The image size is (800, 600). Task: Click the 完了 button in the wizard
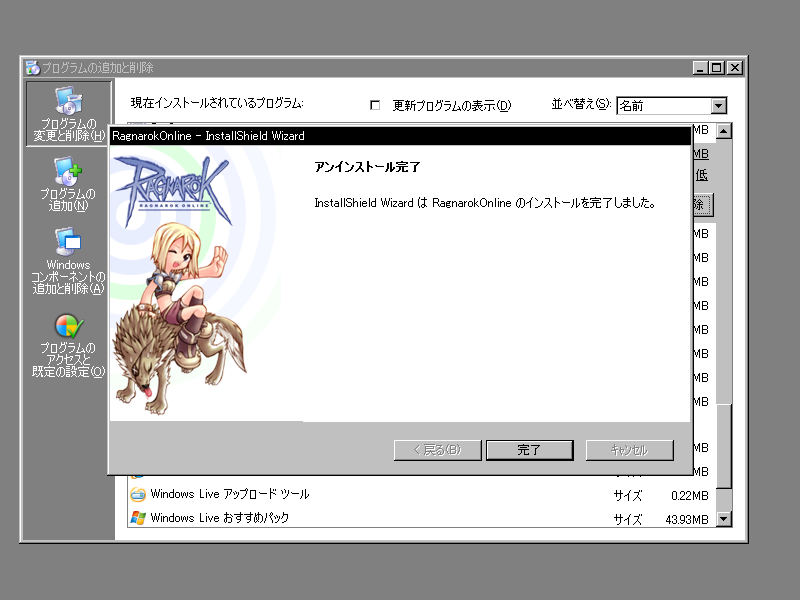pyautogui.click(x=530, y=450)
